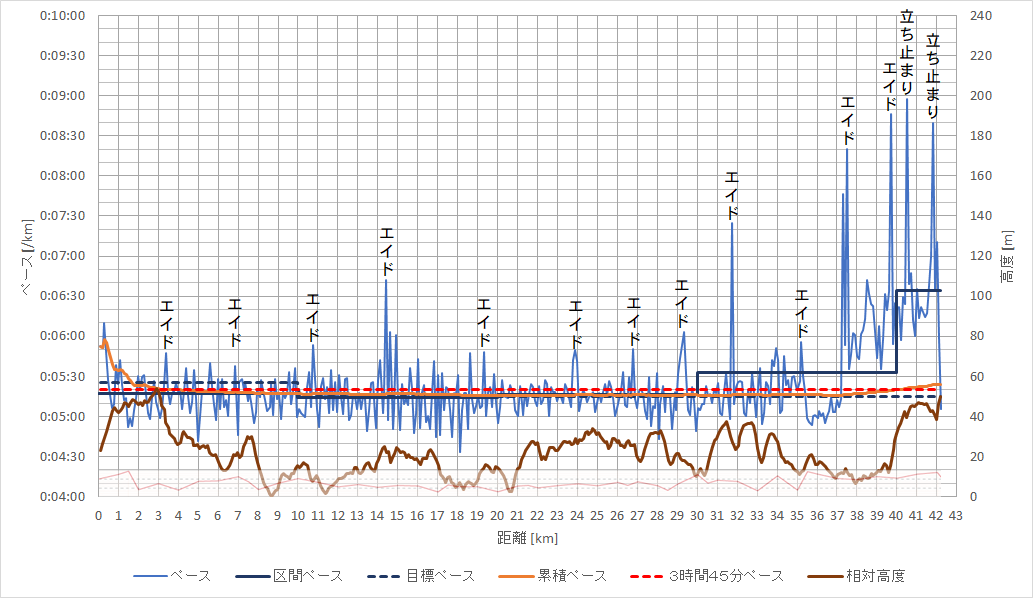Select the 180 altitude tick label
Image resolution: width=1033 pixels, height=598 pixels.
(x=981, y=136)
